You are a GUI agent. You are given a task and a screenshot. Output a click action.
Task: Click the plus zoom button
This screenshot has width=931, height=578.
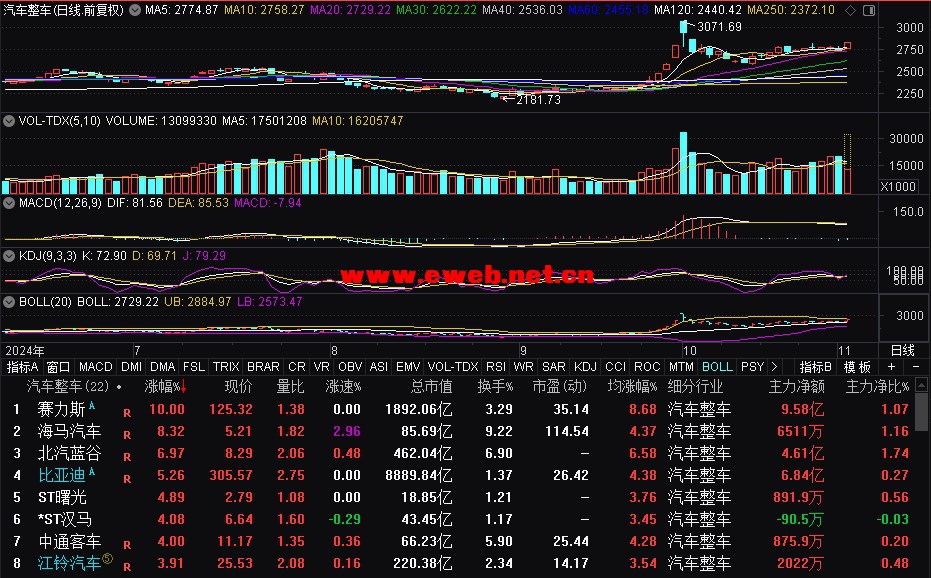(x=891, y=367)
